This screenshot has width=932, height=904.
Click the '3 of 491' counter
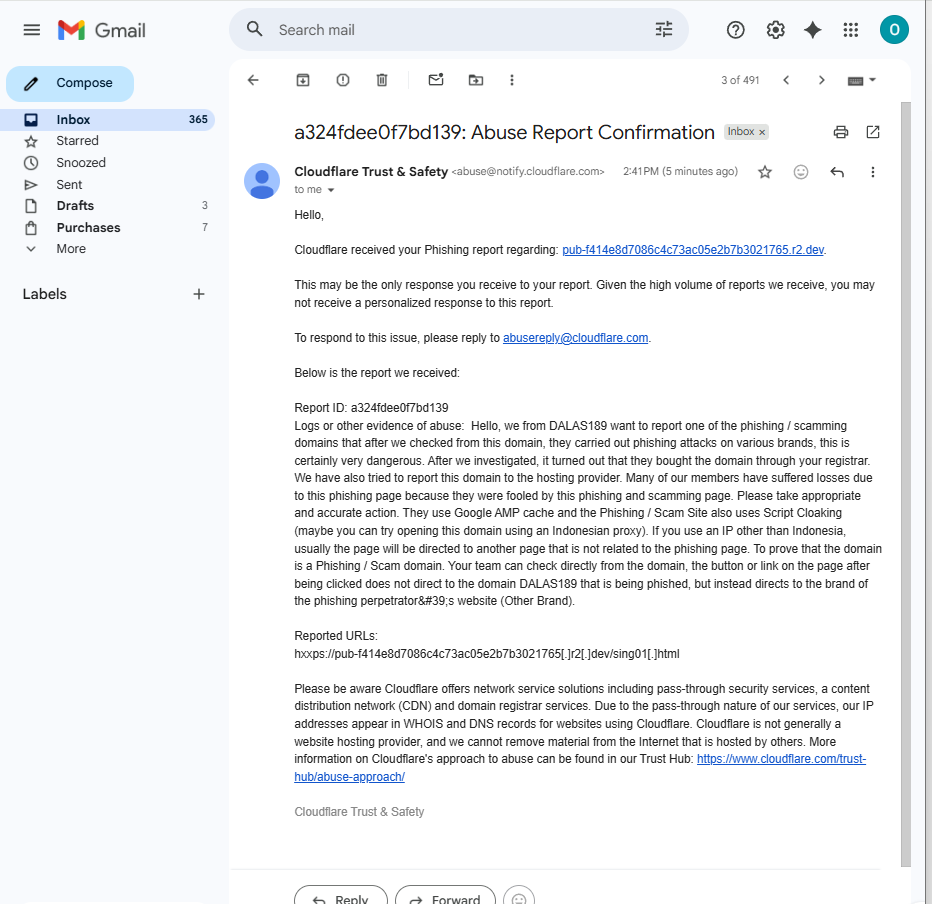[740, 80]
